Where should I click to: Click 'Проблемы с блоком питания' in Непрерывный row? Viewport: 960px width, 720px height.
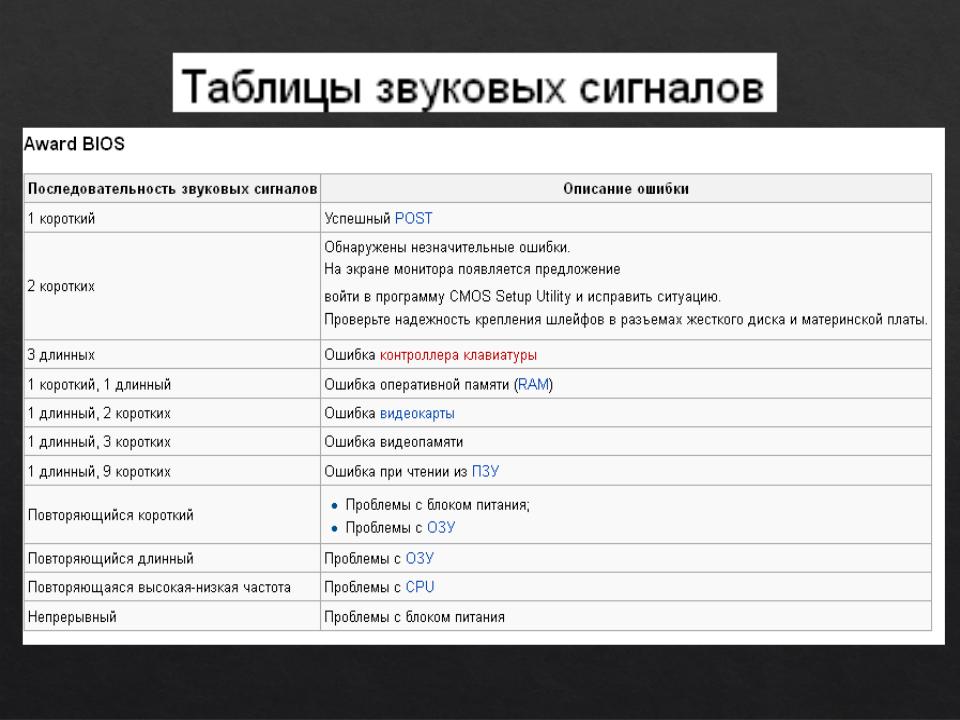[x=414, y=617]
